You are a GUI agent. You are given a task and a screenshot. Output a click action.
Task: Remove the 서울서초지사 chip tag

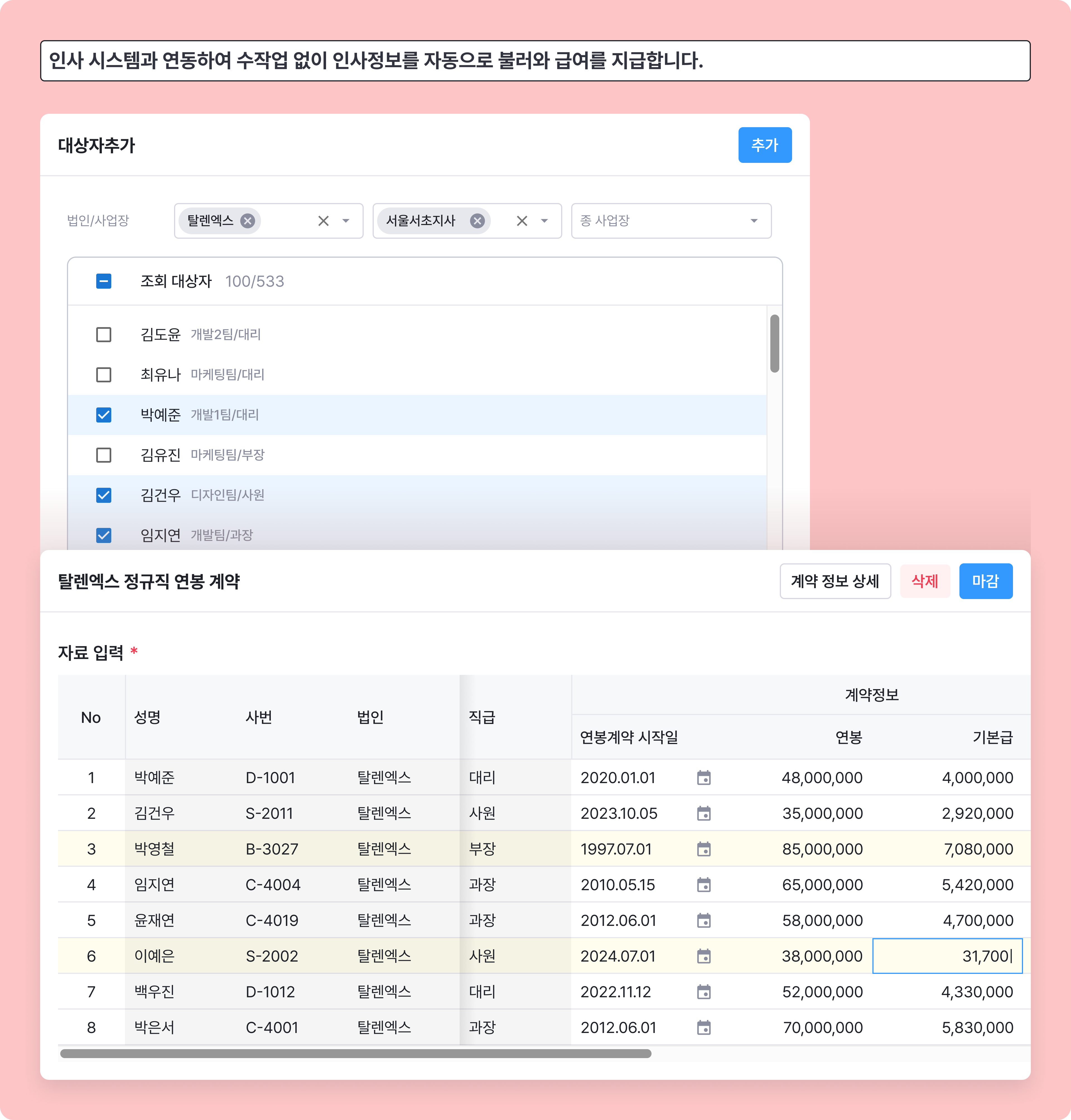477,221
